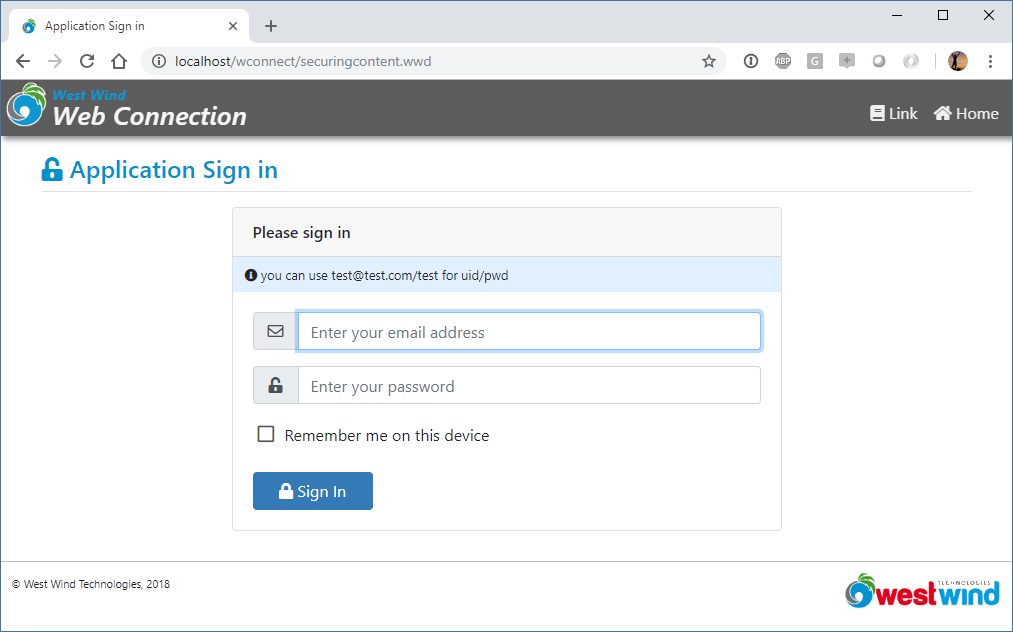Click the site information icon in address bar

tap(159, 61)
